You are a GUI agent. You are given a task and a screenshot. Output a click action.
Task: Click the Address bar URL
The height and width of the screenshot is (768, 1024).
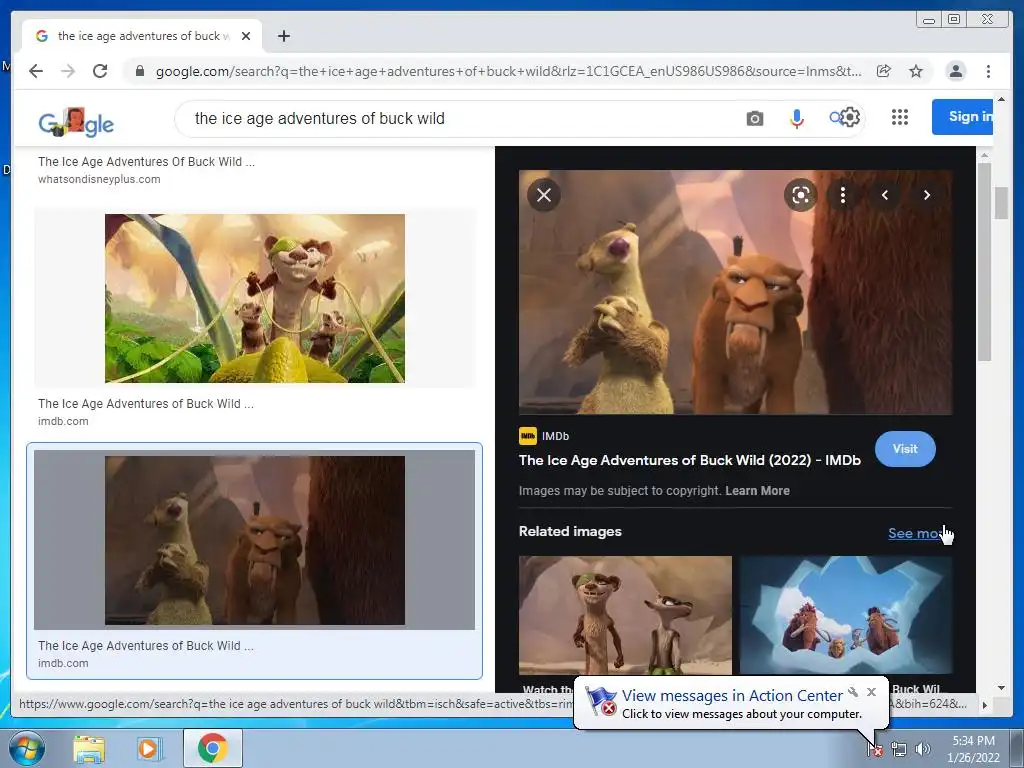508,71
